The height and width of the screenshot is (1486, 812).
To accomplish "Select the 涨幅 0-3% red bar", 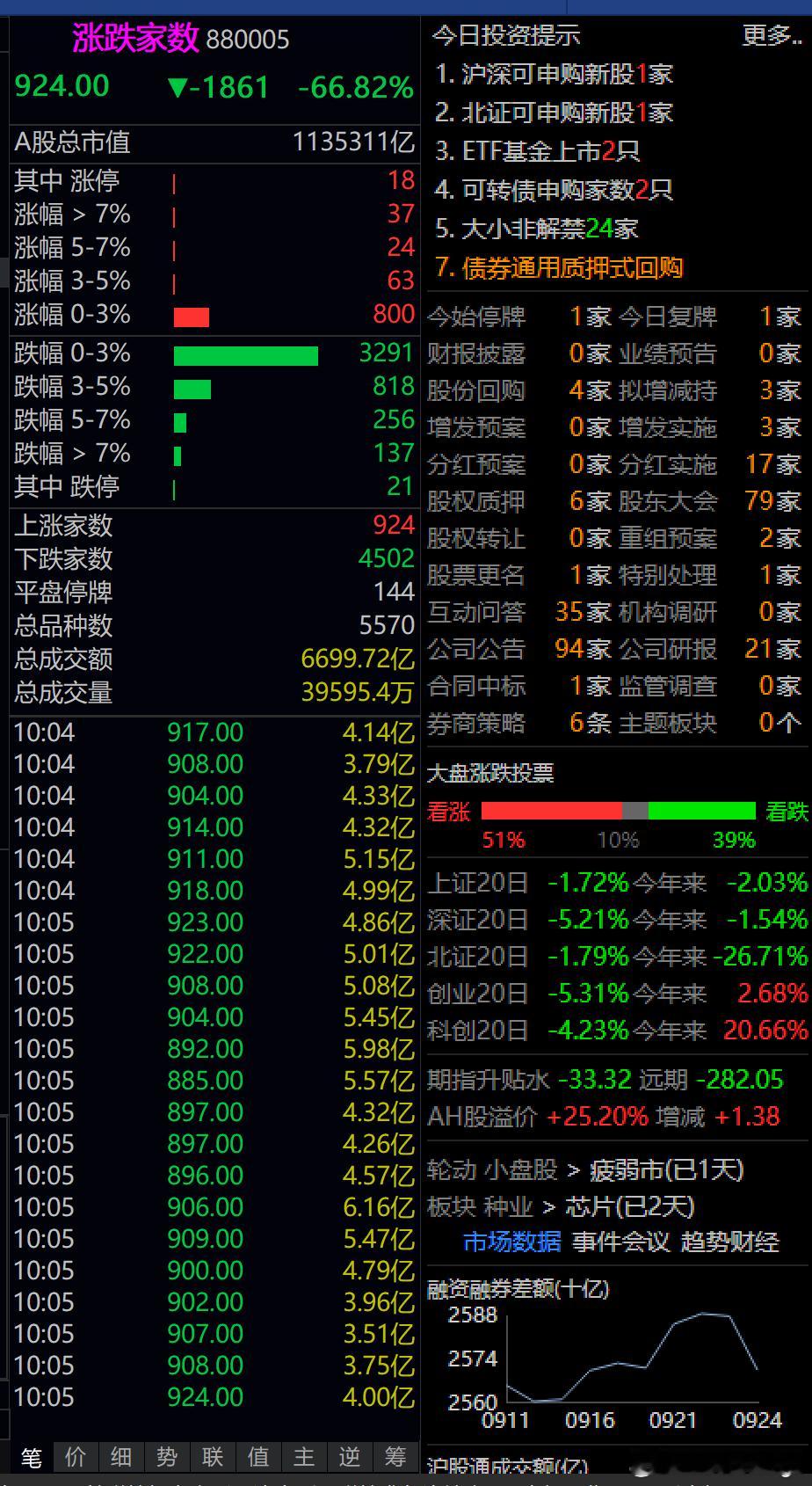I will tap(192, 317).
